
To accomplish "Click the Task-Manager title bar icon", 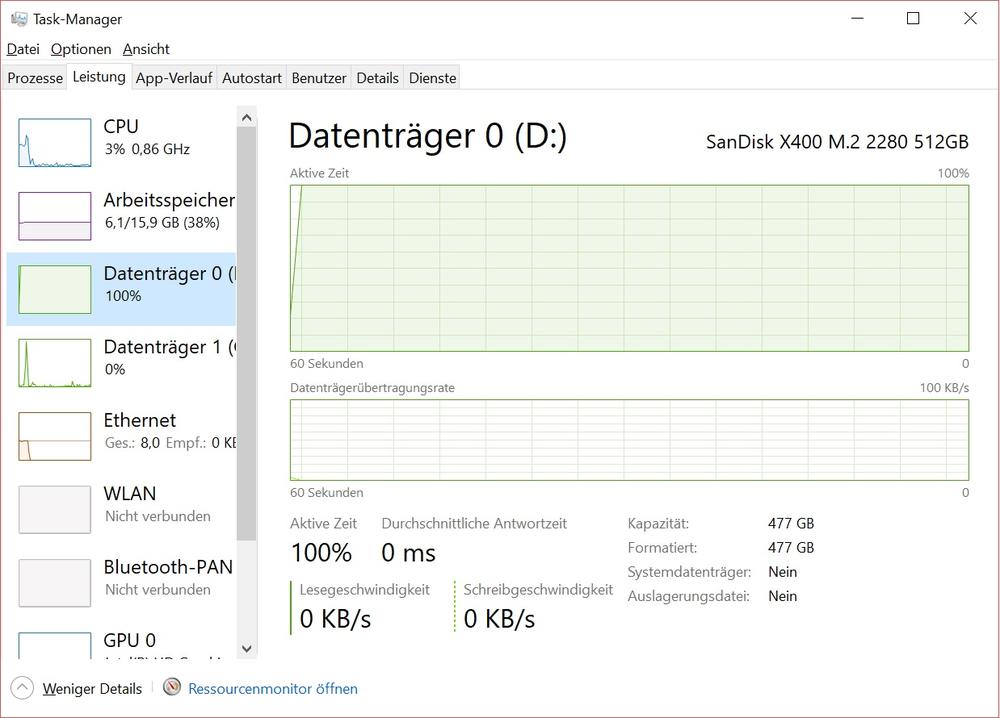I will [19, 19].
